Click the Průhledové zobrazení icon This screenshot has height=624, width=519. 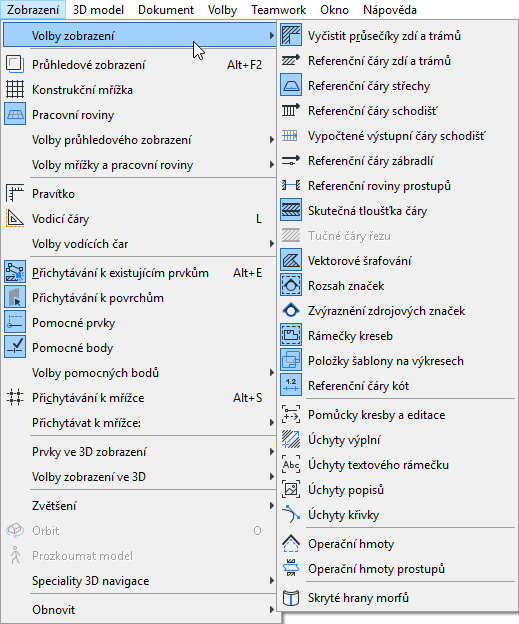[15, 64]
